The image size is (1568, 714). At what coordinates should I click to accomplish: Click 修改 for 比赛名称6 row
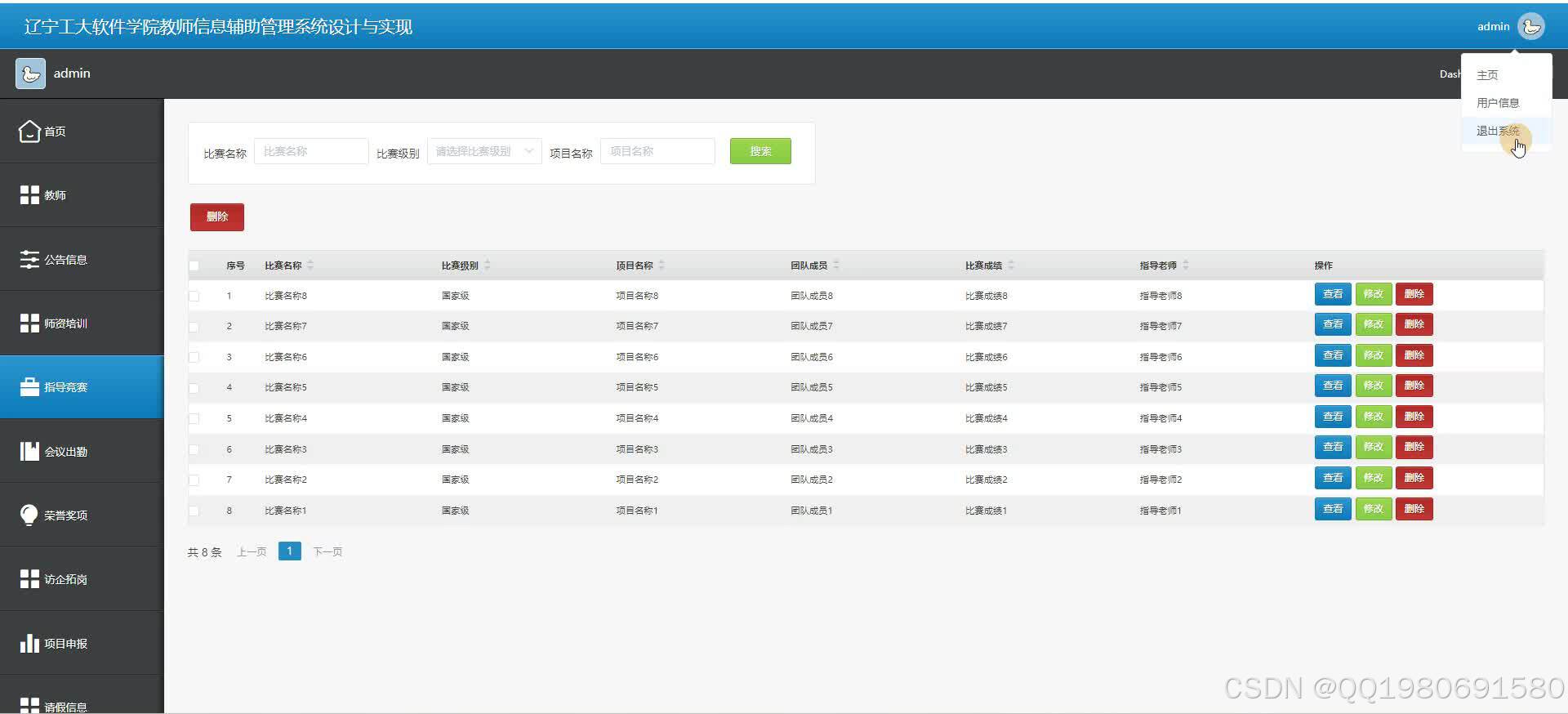point(1374,355)
